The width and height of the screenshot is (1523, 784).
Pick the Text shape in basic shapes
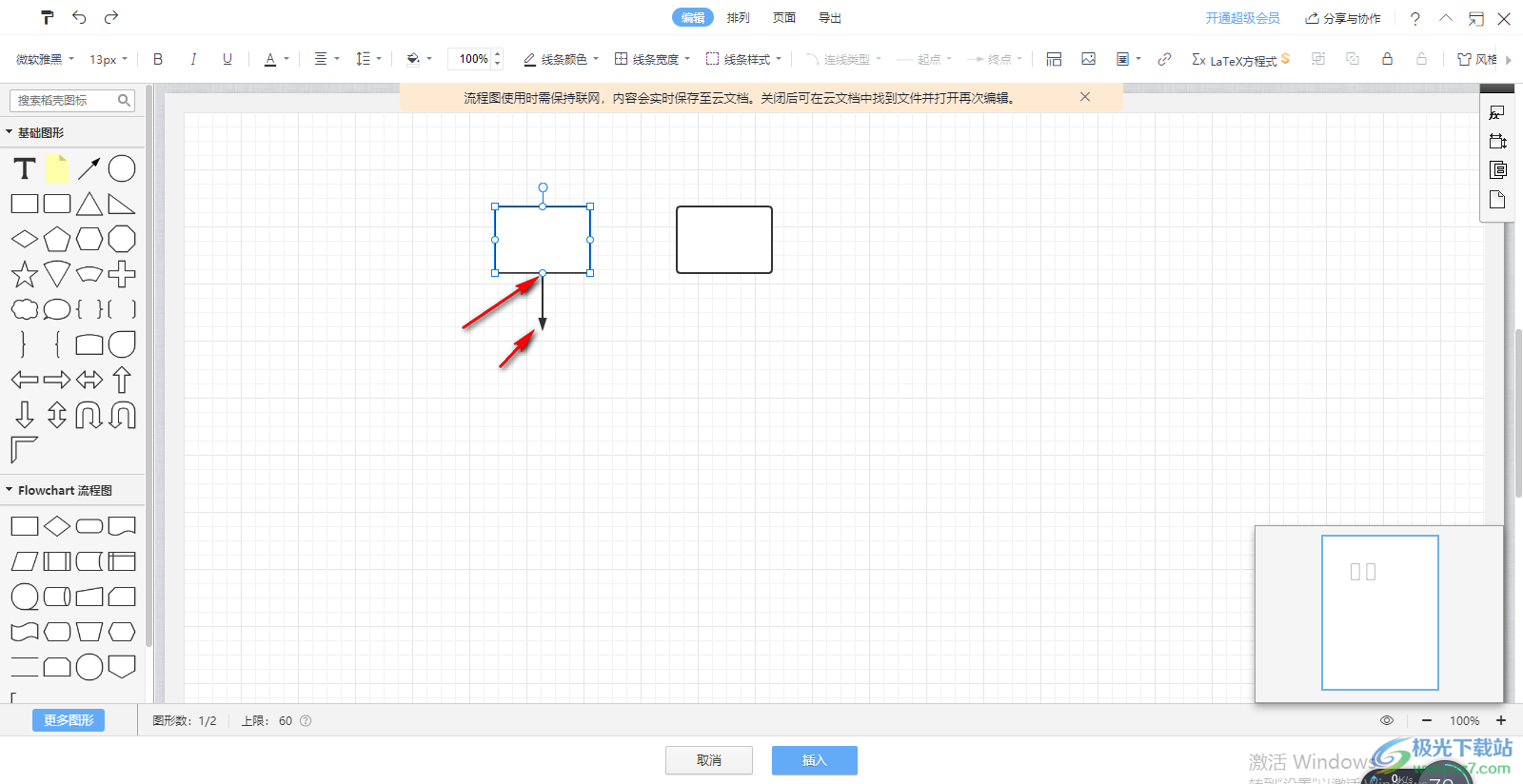25,168
